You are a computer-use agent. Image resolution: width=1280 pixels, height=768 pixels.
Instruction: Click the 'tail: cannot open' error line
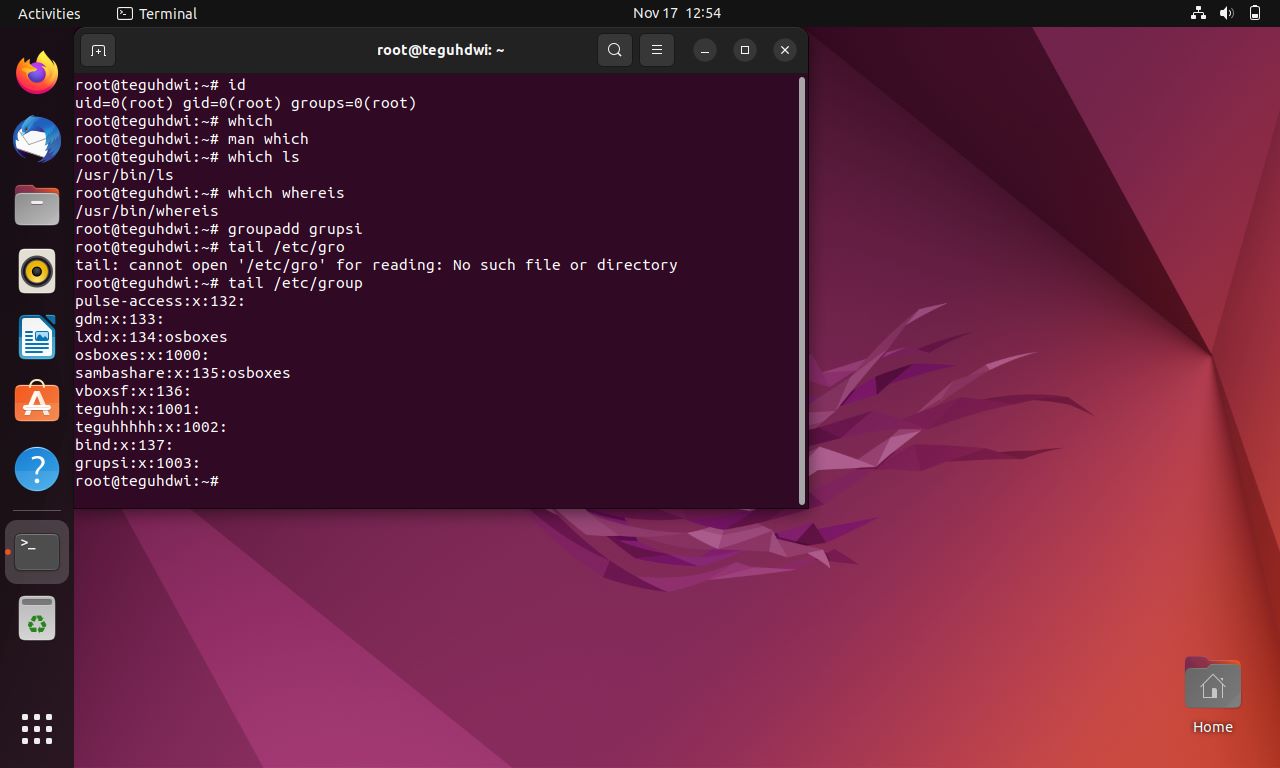[x=376, y=265]
